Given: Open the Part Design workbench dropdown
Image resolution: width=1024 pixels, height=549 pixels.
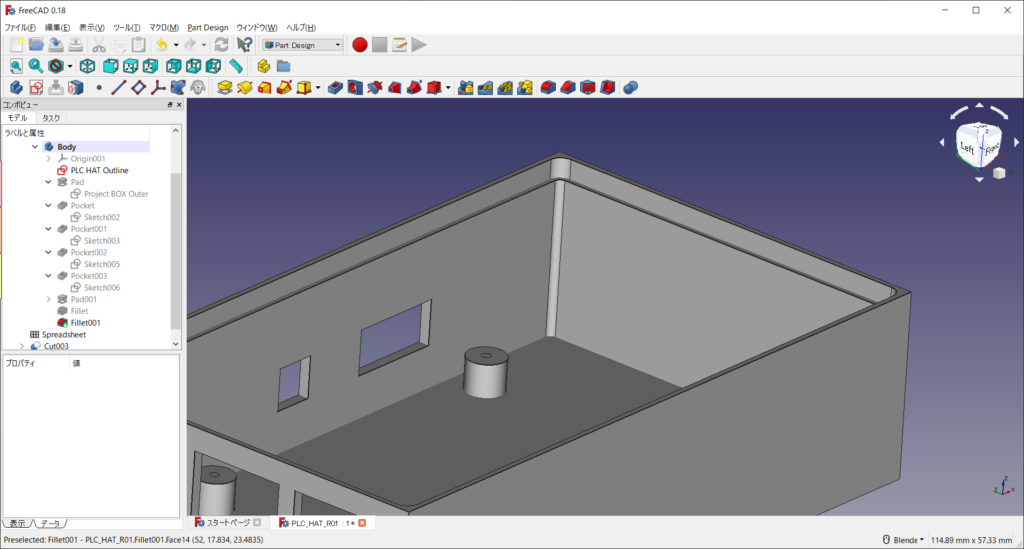Looking at the screenshot, I should [x=302, y=44].
